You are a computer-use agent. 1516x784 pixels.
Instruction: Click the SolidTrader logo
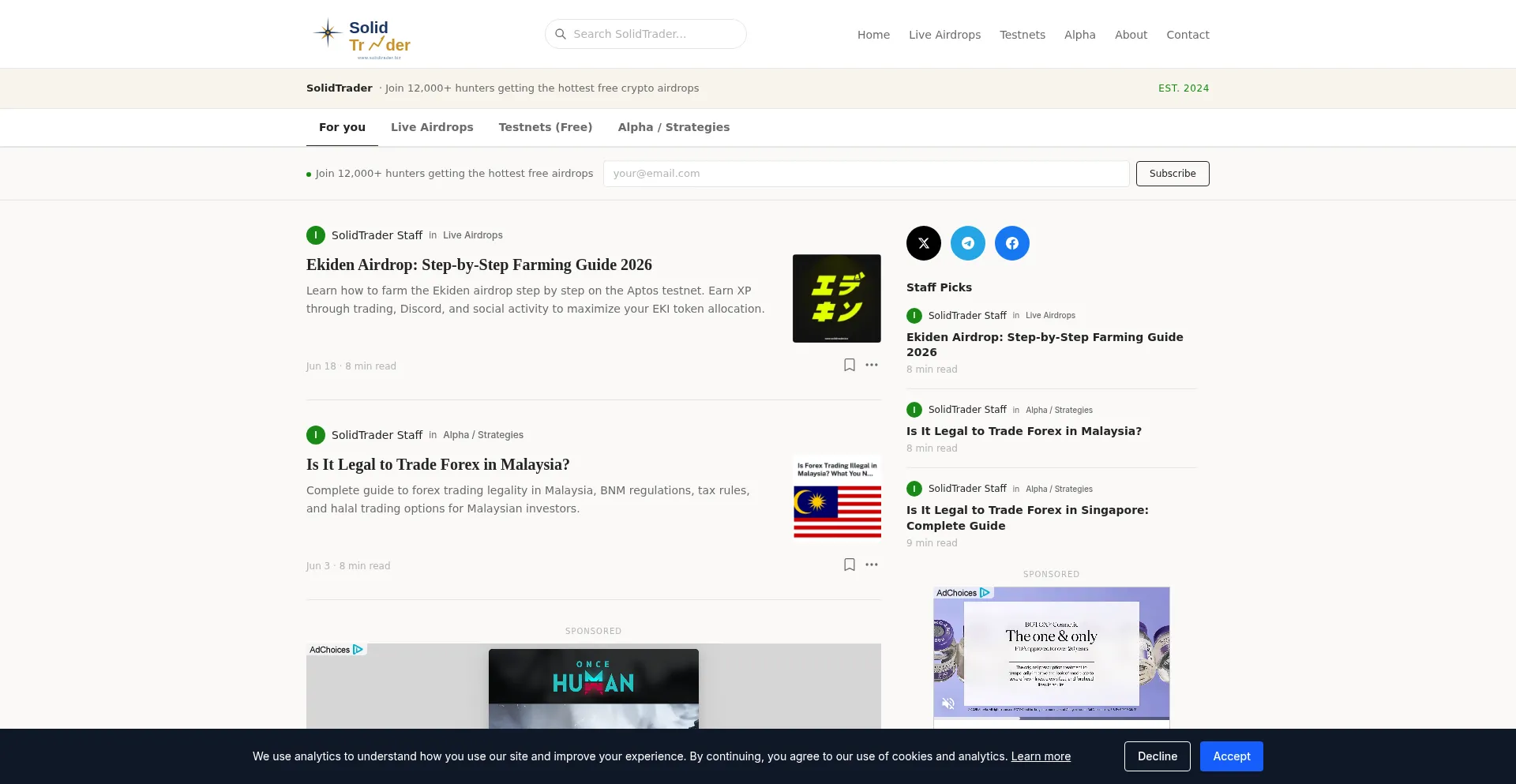point(362,38)
